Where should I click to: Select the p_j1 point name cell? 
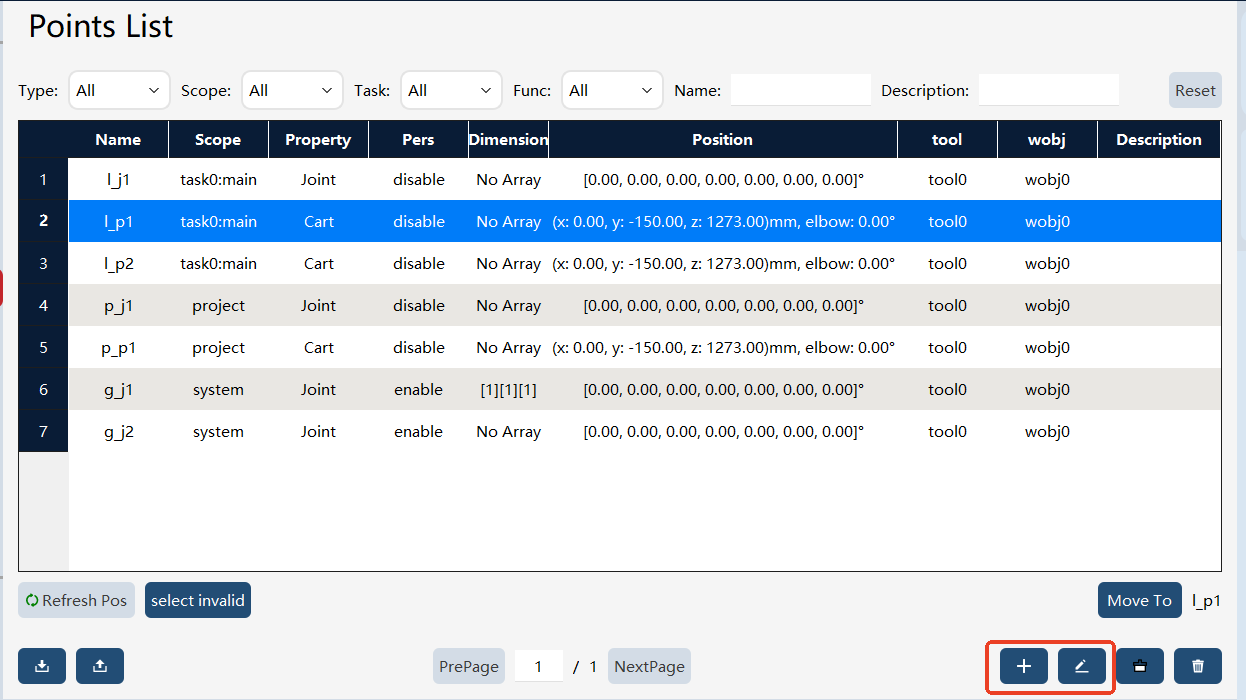click(118, 306)
